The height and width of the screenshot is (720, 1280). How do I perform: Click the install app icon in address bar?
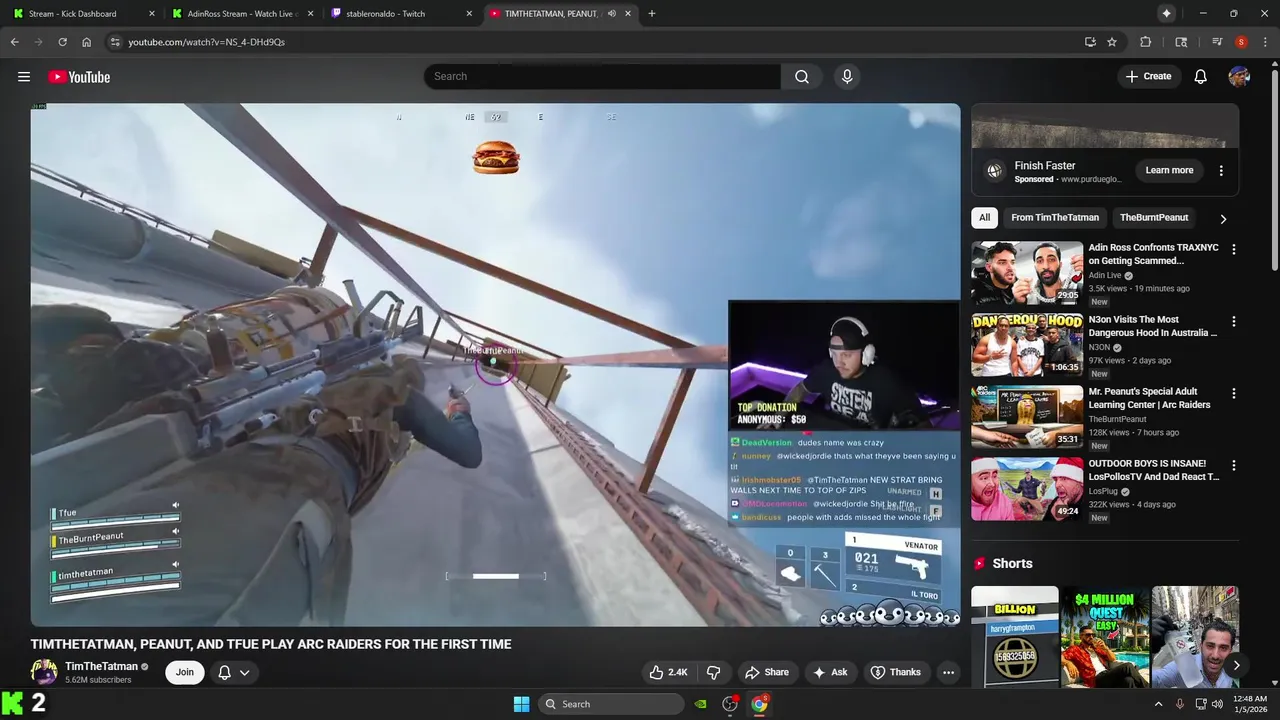pyautogui.click(x=1090, y=42)
